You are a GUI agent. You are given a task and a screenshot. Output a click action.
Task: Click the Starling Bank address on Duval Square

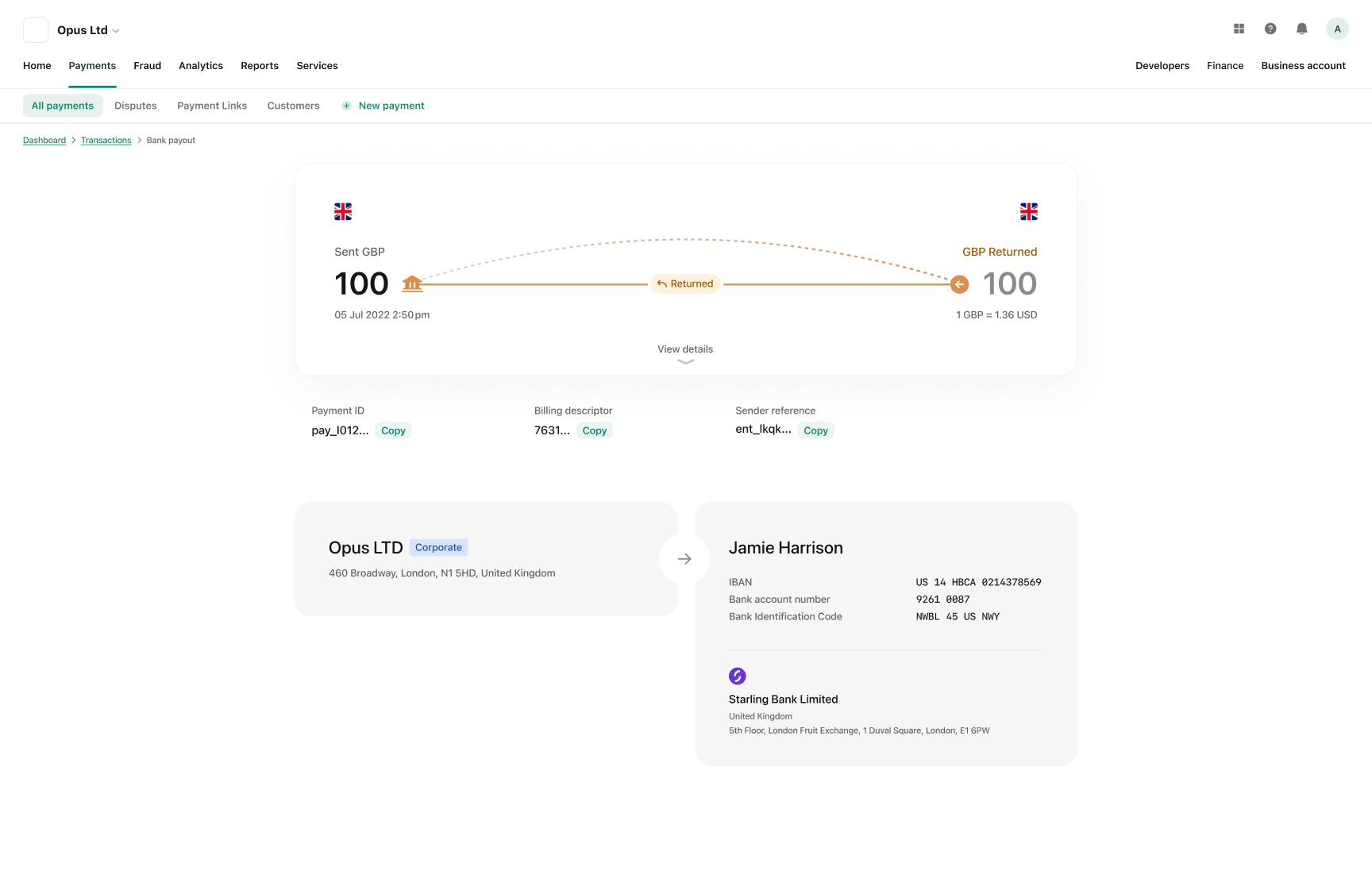[859, 731]
